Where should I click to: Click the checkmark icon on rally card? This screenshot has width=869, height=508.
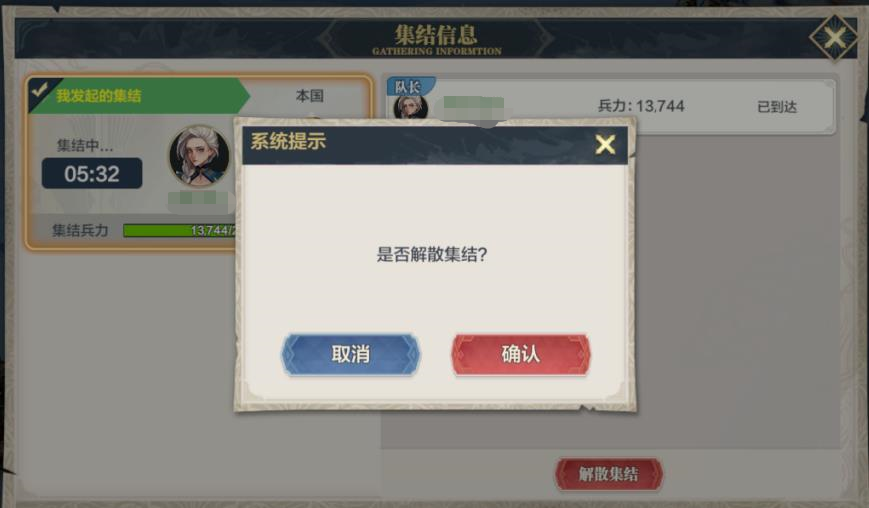point(40,89)
